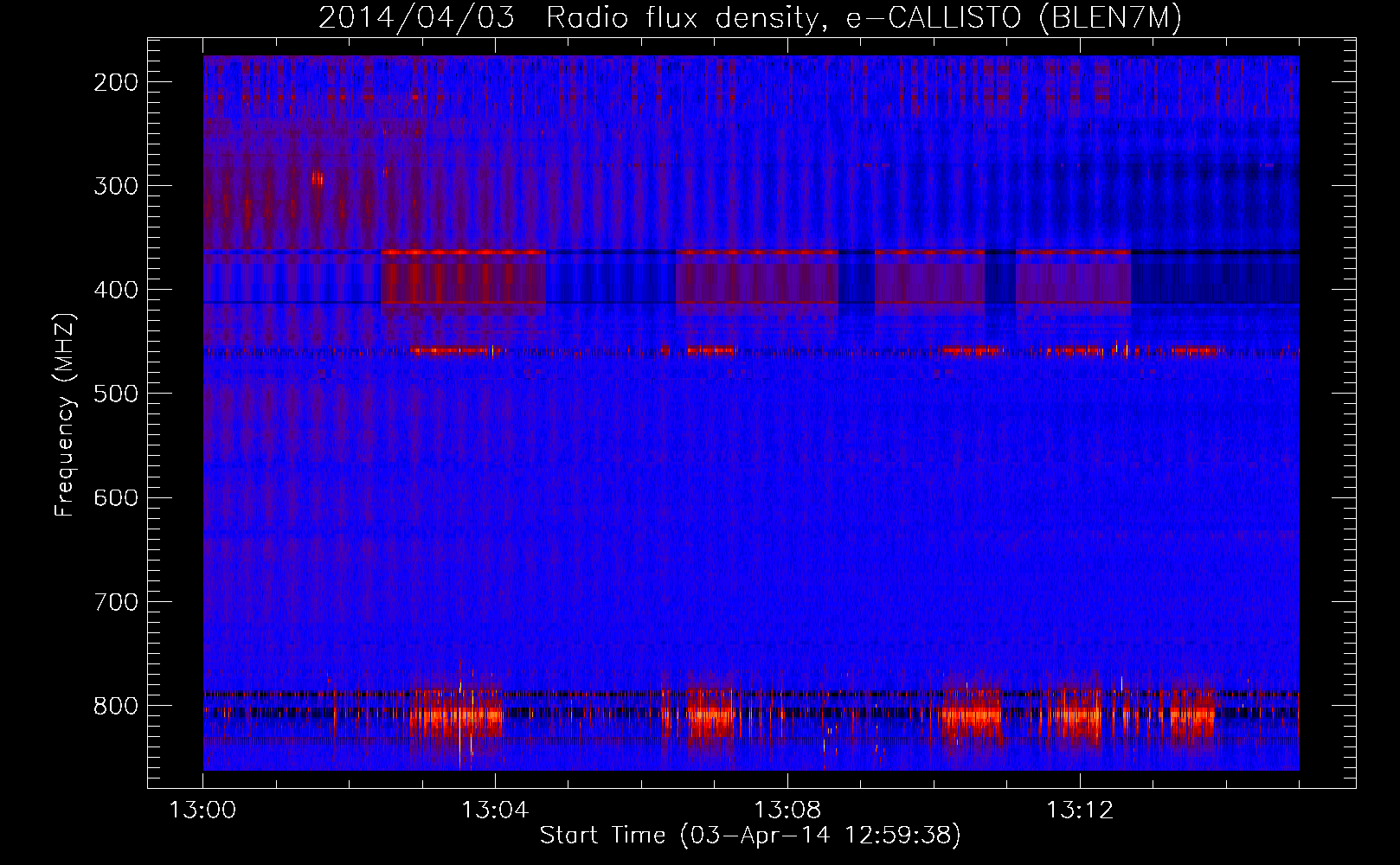Click the "500" frequency tick label
The width and height of the screenshot is (1400, 865).
116,394
